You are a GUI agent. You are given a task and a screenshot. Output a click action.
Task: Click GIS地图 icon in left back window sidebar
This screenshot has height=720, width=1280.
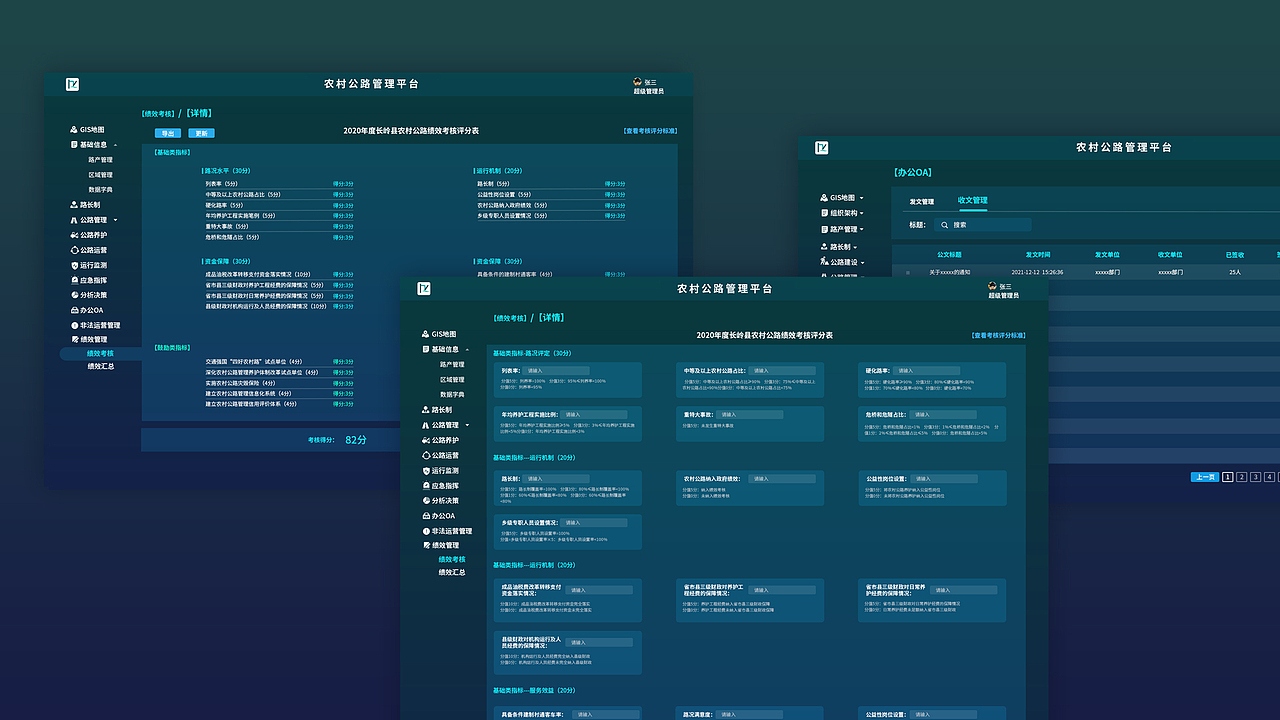[74, 130]
